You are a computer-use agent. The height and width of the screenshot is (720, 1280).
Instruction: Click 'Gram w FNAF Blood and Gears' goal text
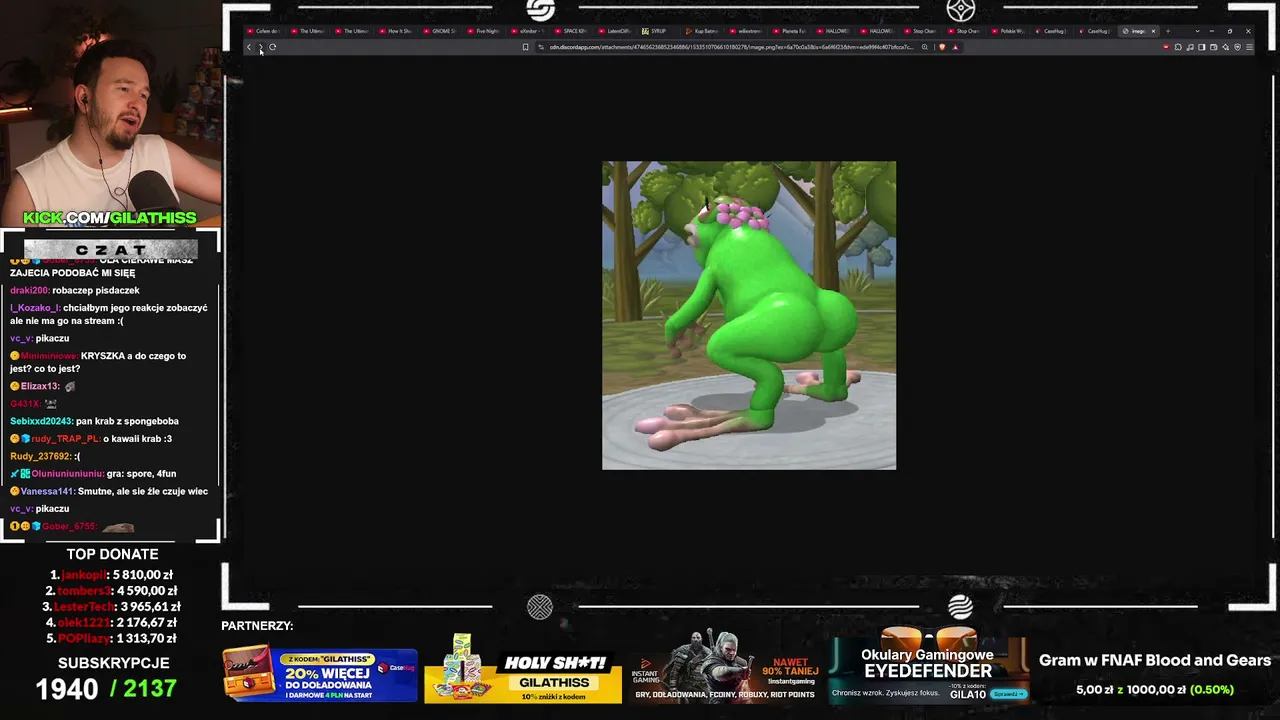pyautogui.click(x=1155, y=660)
